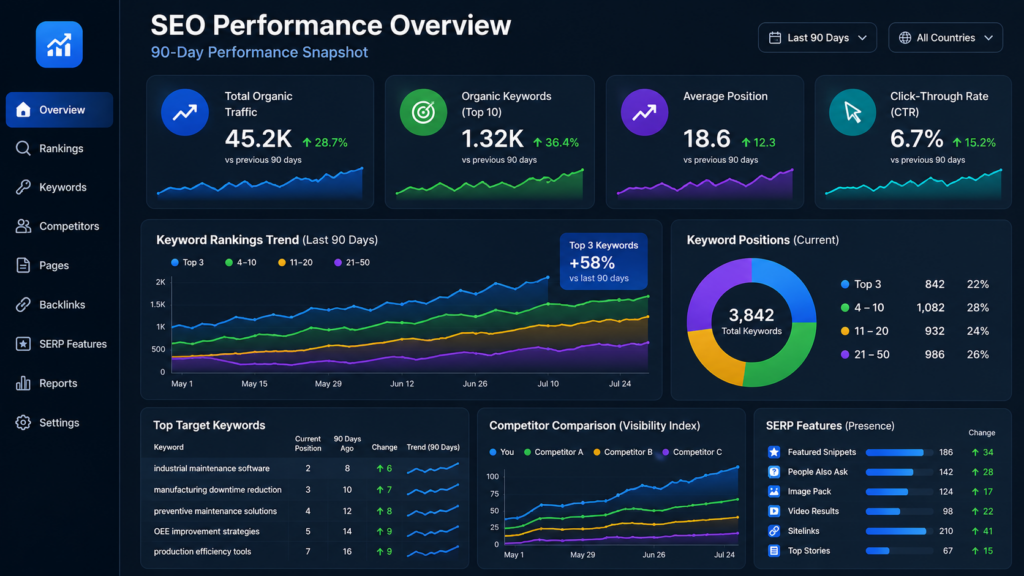The image size is (1024, 576).
Task: Open Rankings via the magnifier icon
Action: 23,148
